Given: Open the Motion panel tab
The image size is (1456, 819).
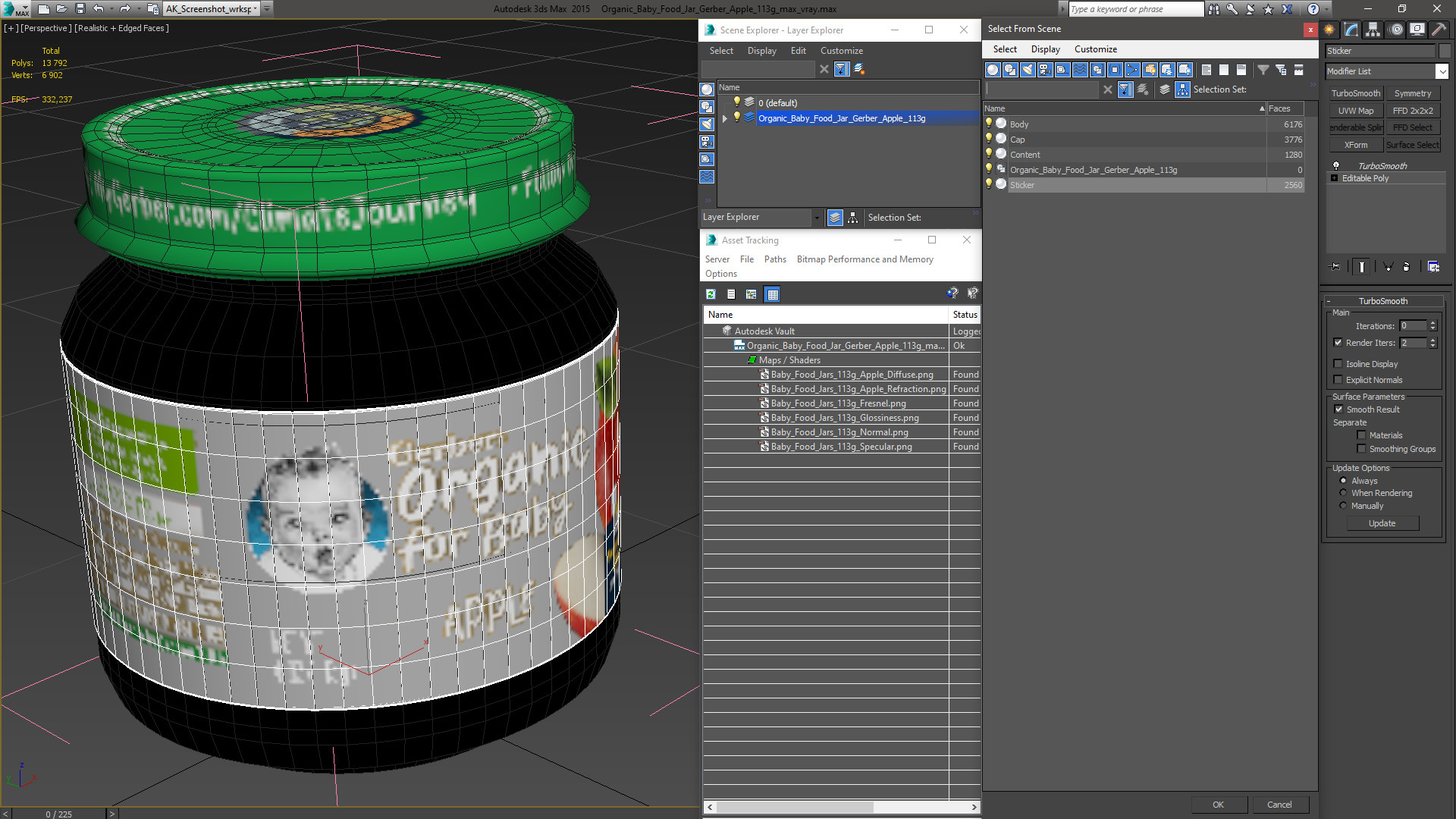Looking at the screenshot, I should point(1396,30).
